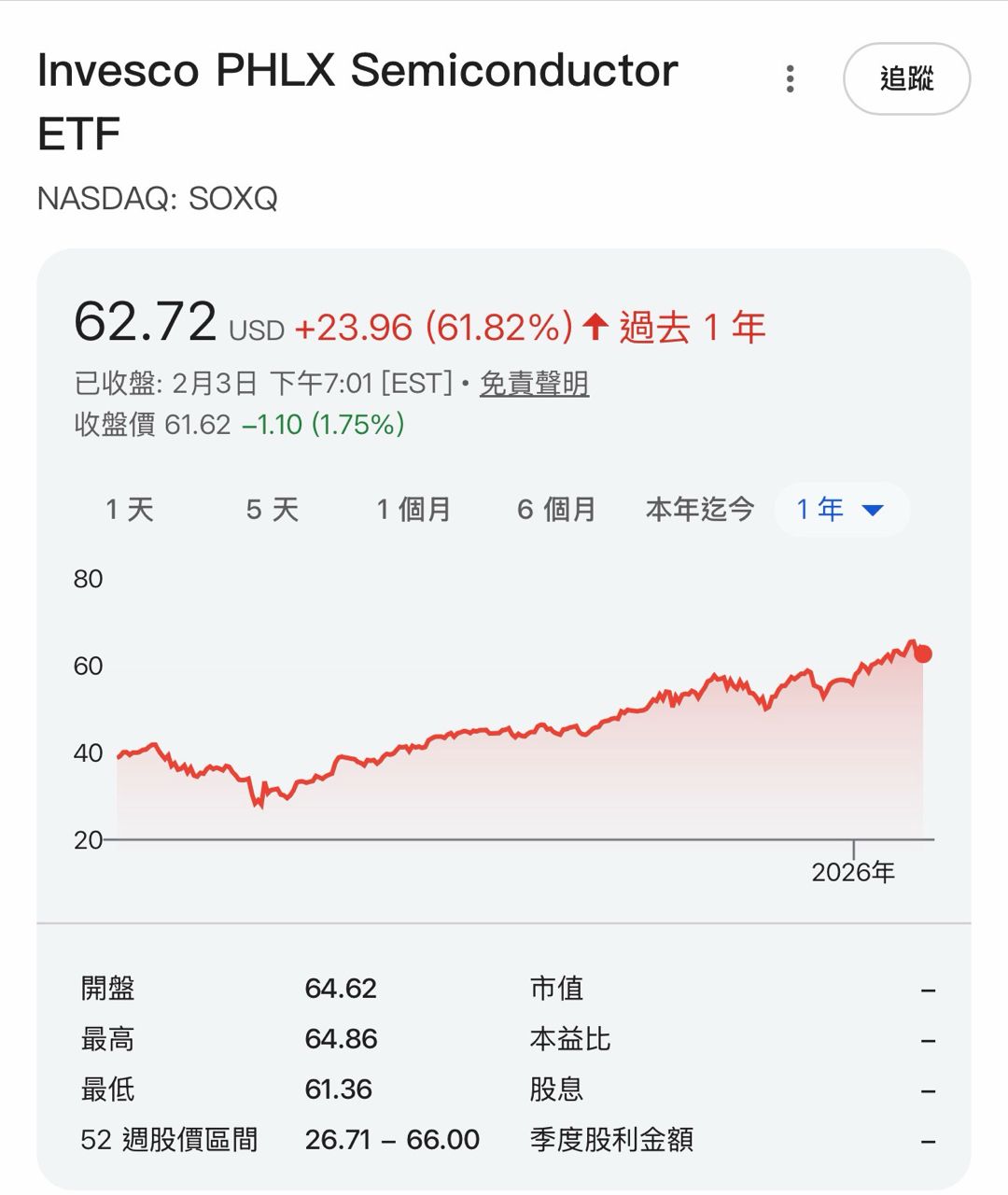1008x1195 pixels.
Task: Tap the 52 週股價區間 range value
Action: 392,1139
